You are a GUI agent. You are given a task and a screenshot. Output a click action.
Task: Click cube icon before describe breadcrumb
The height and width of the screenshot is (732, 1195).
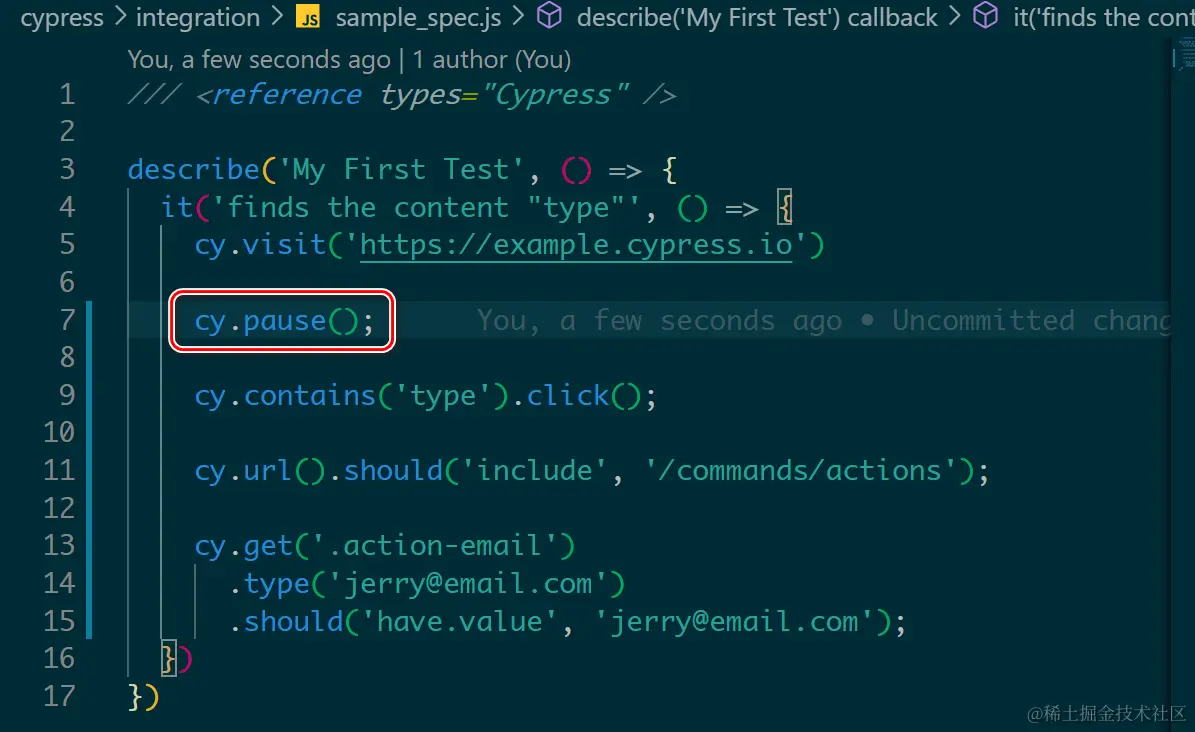pyautogui.click(x=549, y=16)
